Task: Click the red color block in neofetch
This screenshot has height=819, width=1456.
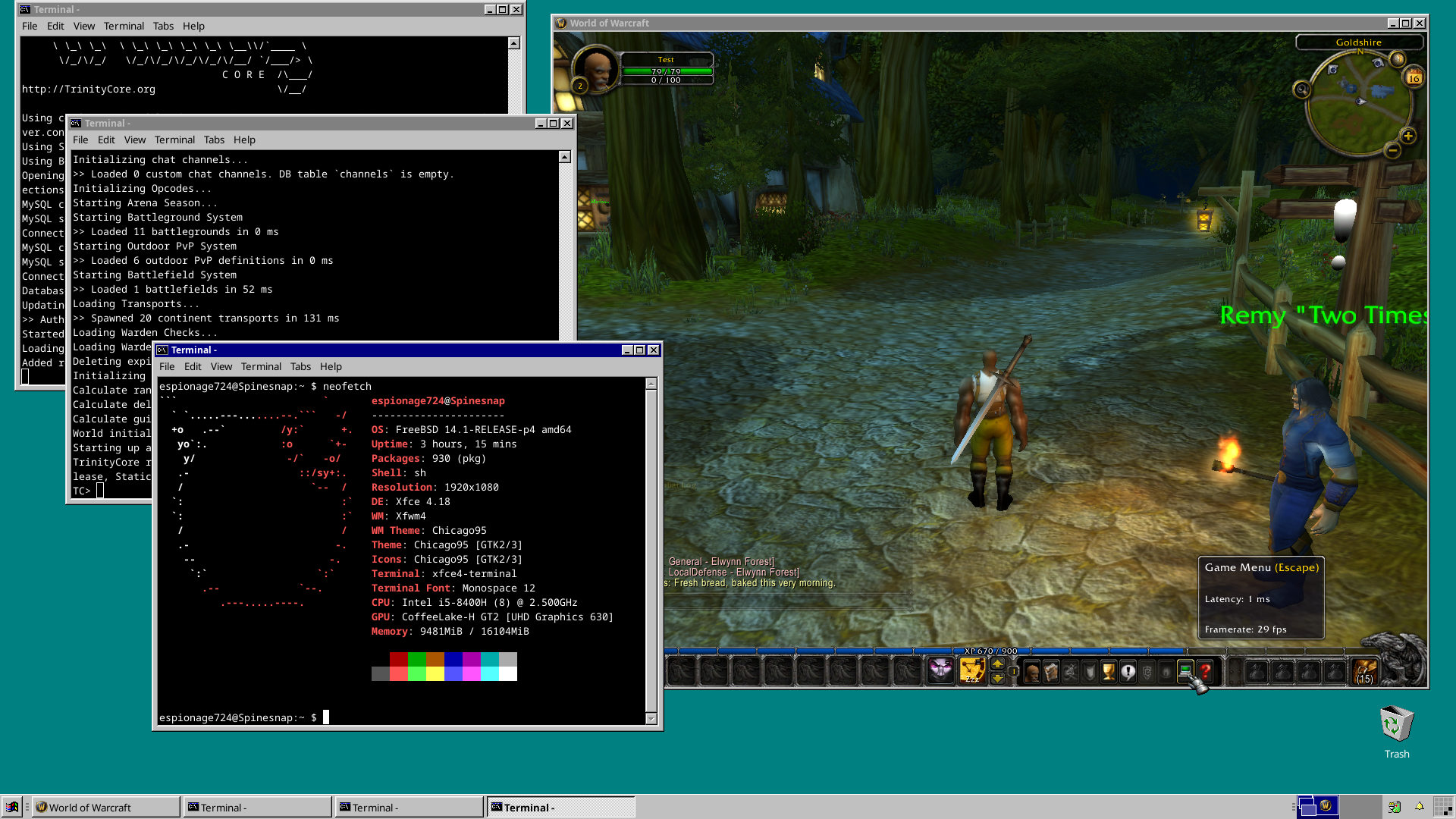Action: coord(399,659)
